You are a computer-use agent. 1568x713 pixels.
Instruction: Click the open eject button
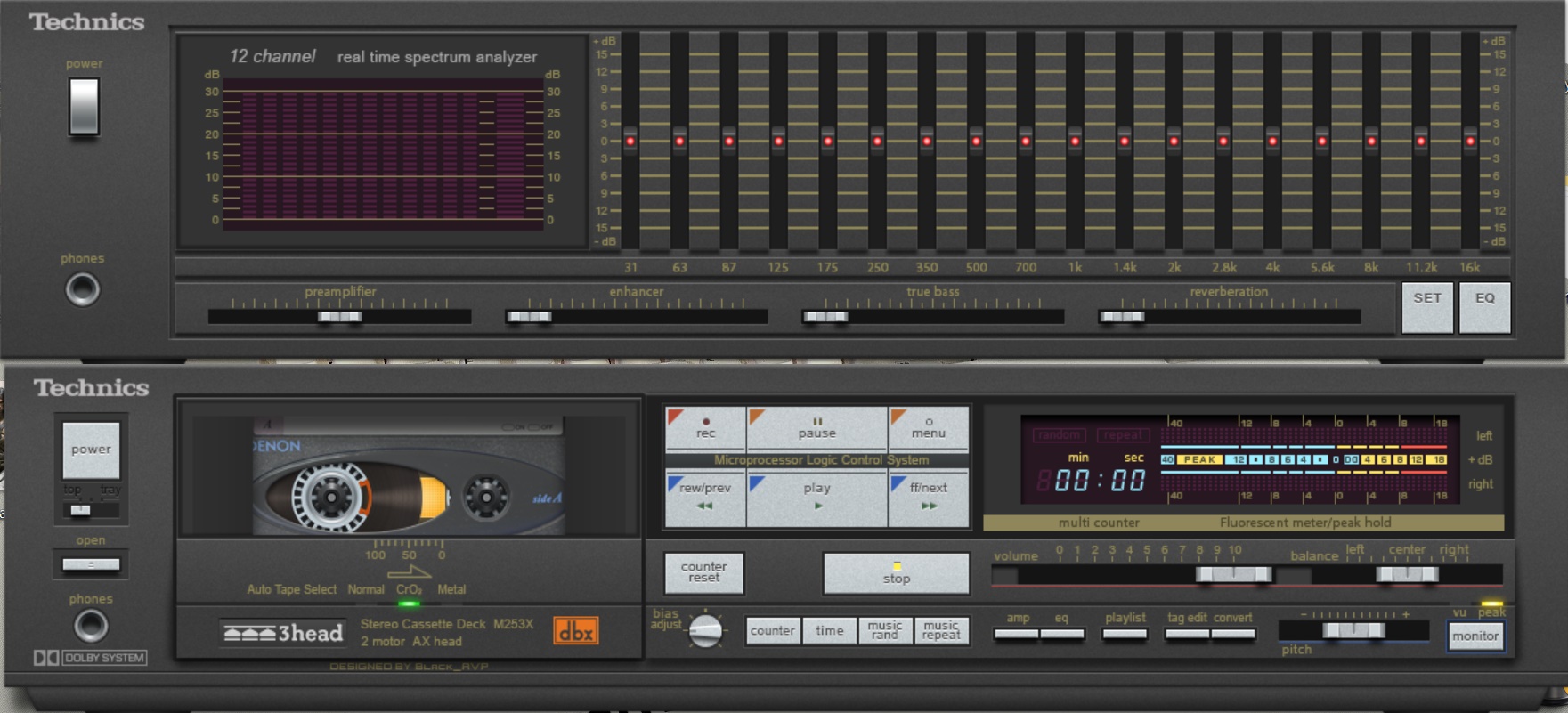click(91, 563)
